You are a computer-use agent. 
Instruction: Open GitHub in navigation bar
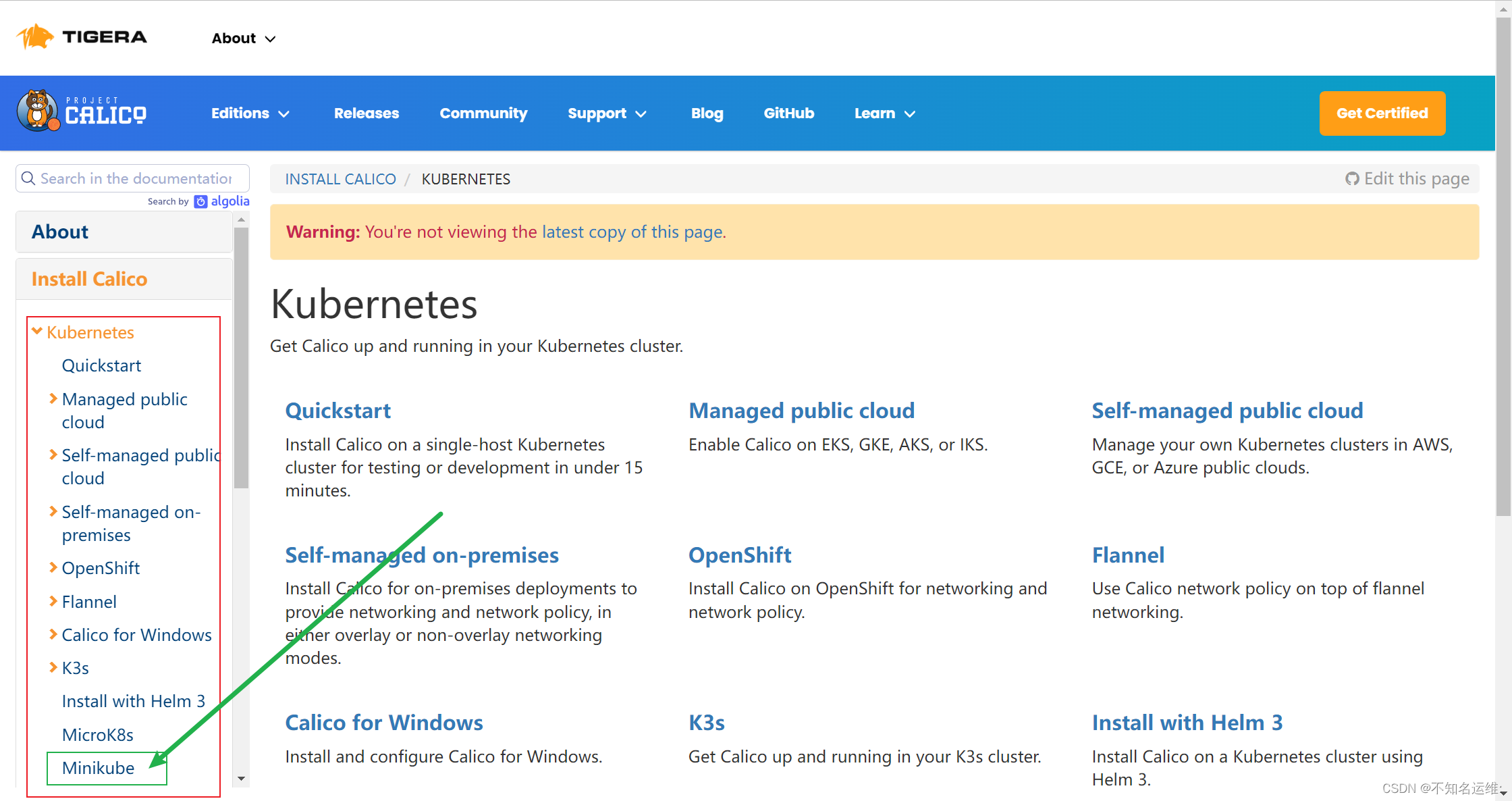tap(788, 113)
